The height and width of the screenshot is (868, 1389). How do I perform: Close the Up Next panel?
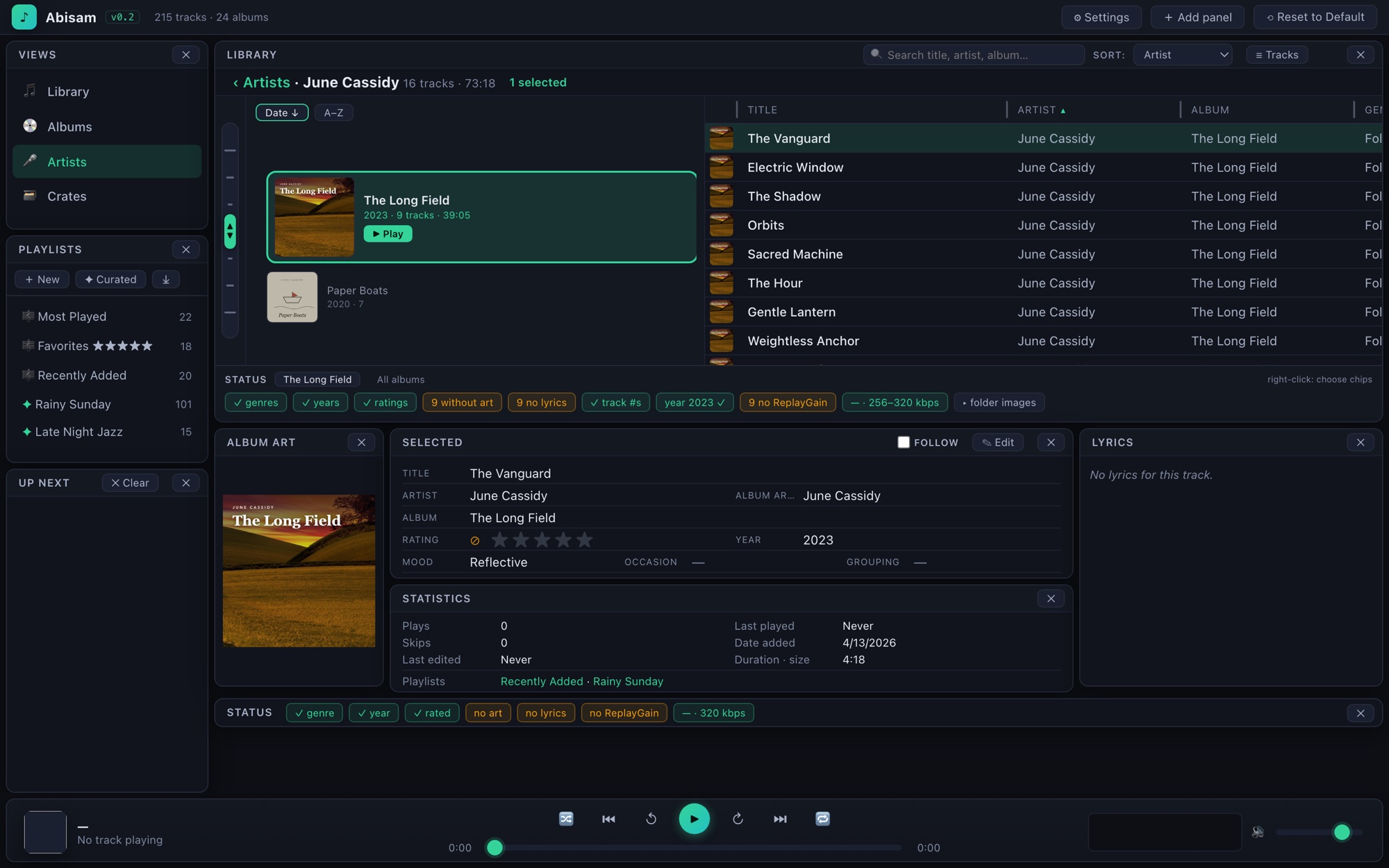click(x=185, y=483)
